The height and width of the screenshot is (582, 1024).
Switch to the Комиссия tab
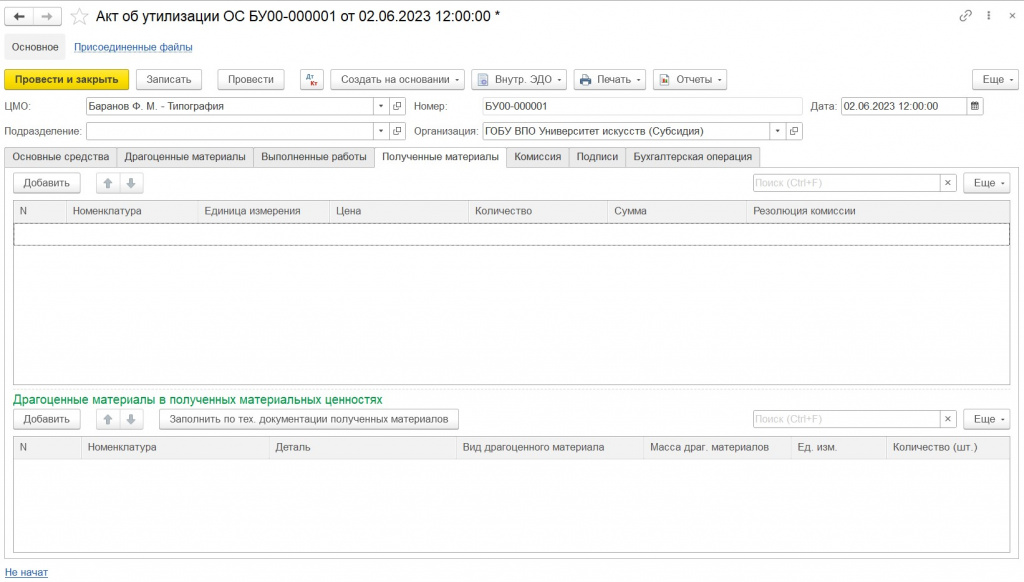[537, 157]
